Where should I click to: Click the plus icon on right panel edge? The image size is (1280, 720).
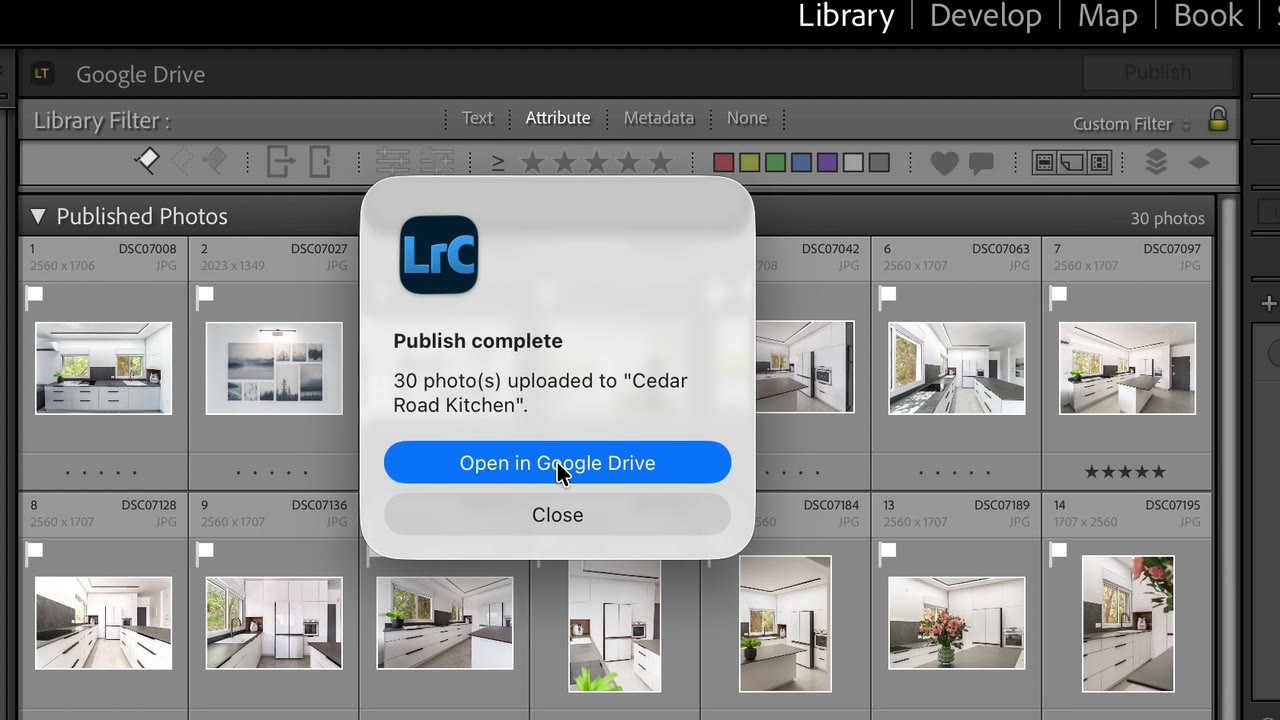point(1269,304)
